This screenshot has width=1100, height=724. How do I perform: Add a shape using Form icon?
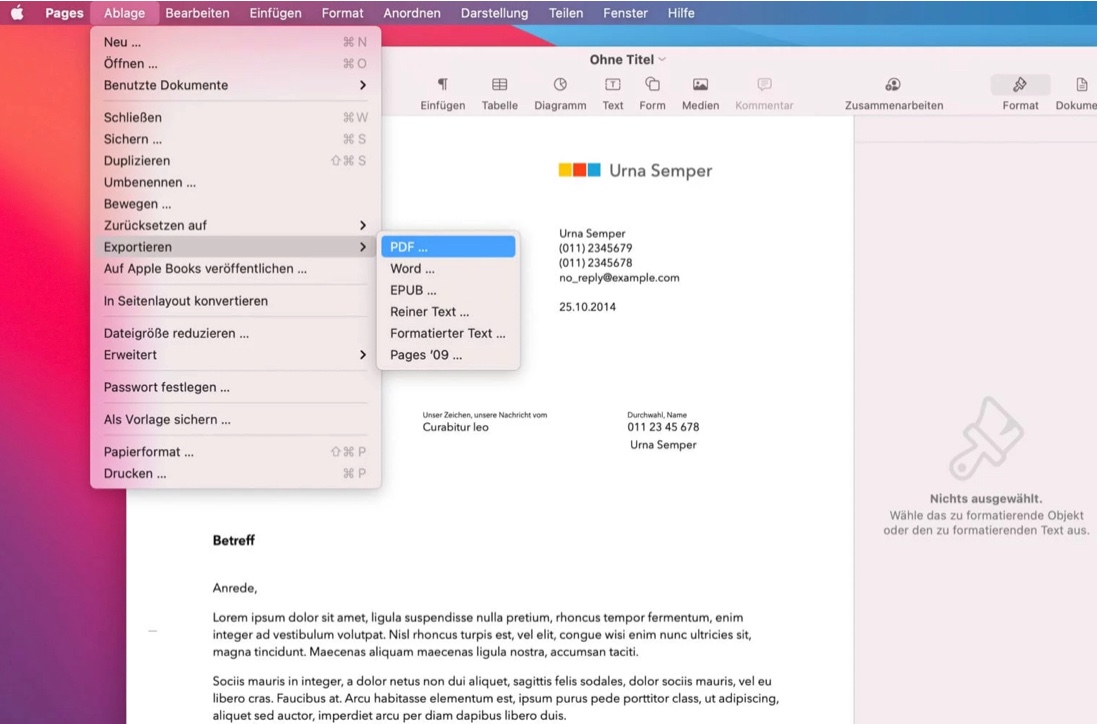652,85
